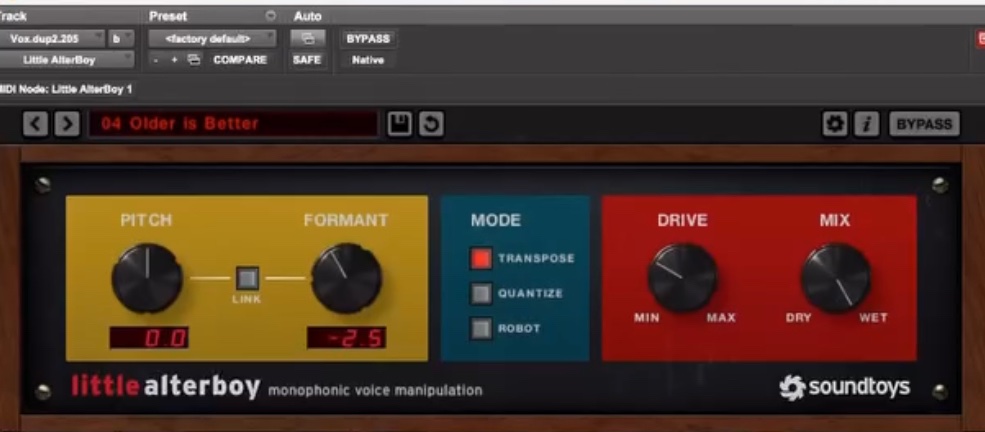Enable Robot mode
This screenshot has height=432, width=985.
click(x=481, y=328)
